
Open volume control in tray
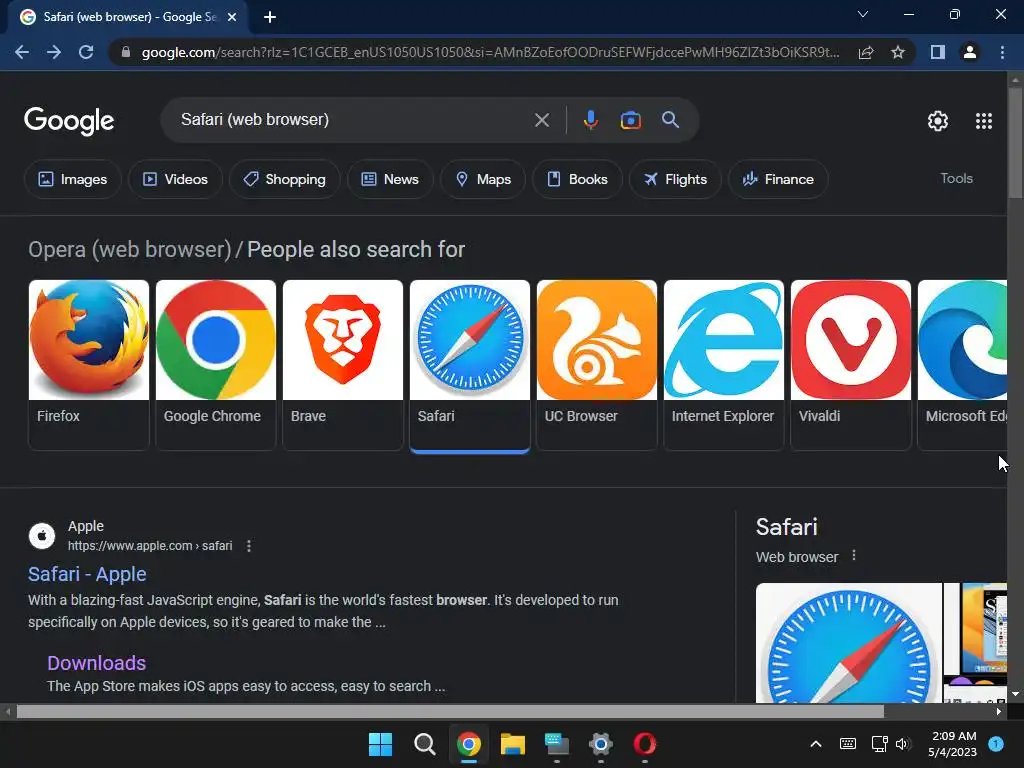click(x=903, y=744)
